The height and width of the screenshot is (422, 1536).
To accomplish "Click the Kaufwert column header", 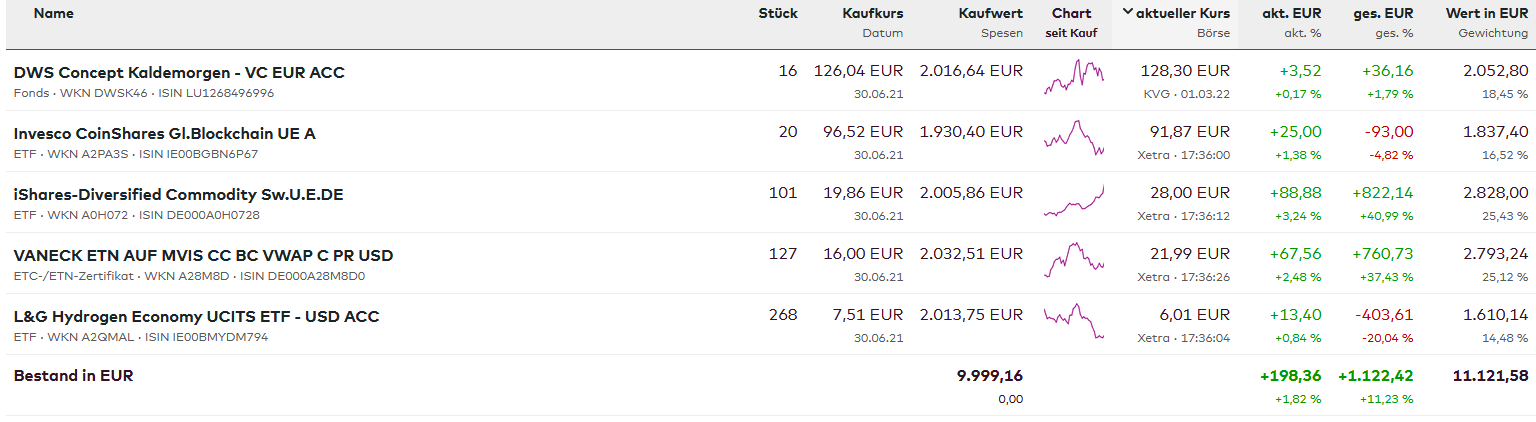I will (990, 14).
